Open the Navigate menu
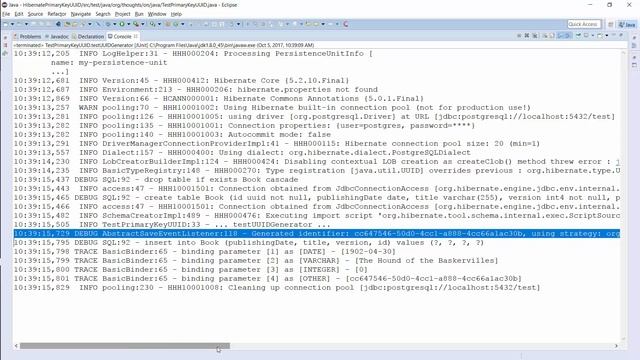The height and width of the screenshot is (360, 640). click(81, 14)
